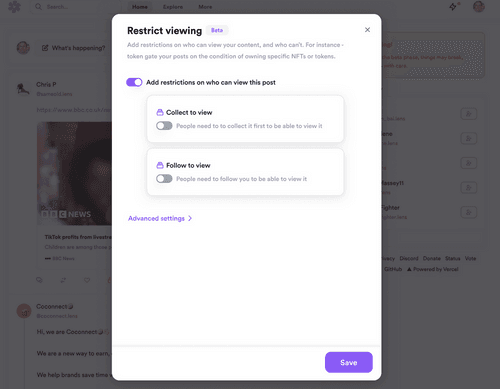The image size is (500, 389).
Task: Enable the Collect to view switch
Action: coord(164,126)
